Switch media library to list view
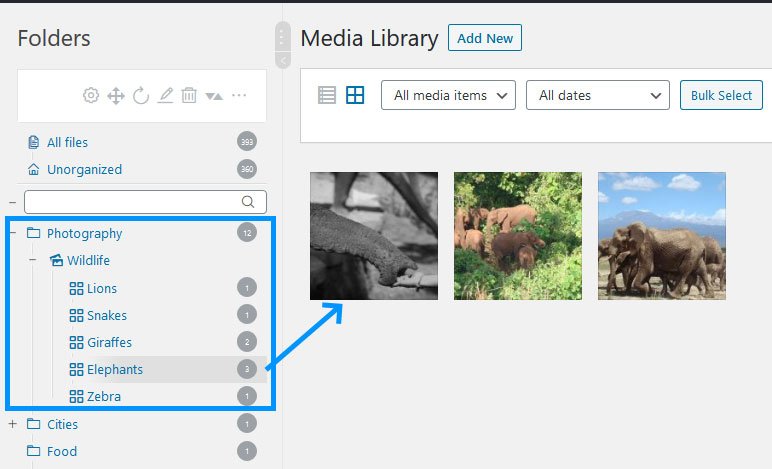Image resolution: width=772 pixels, height=469 pixels. click(x=327, y=95)
